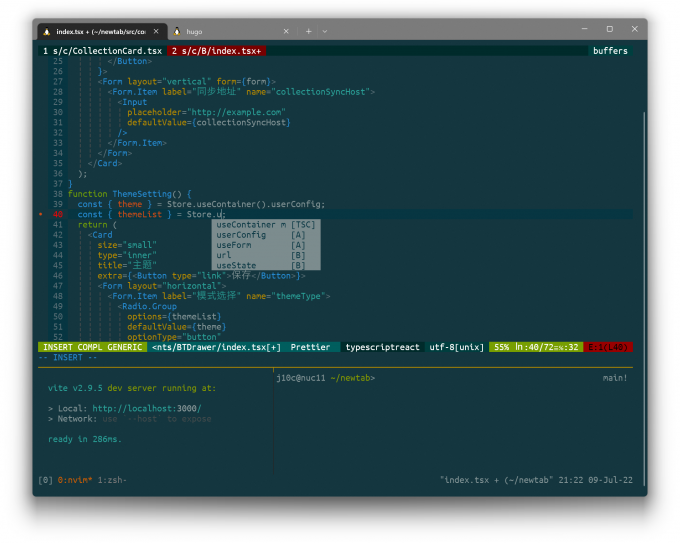Click the -- INSERT -- mode message
The height and width of the screenshot is (543, 680).
coord(67,358)
